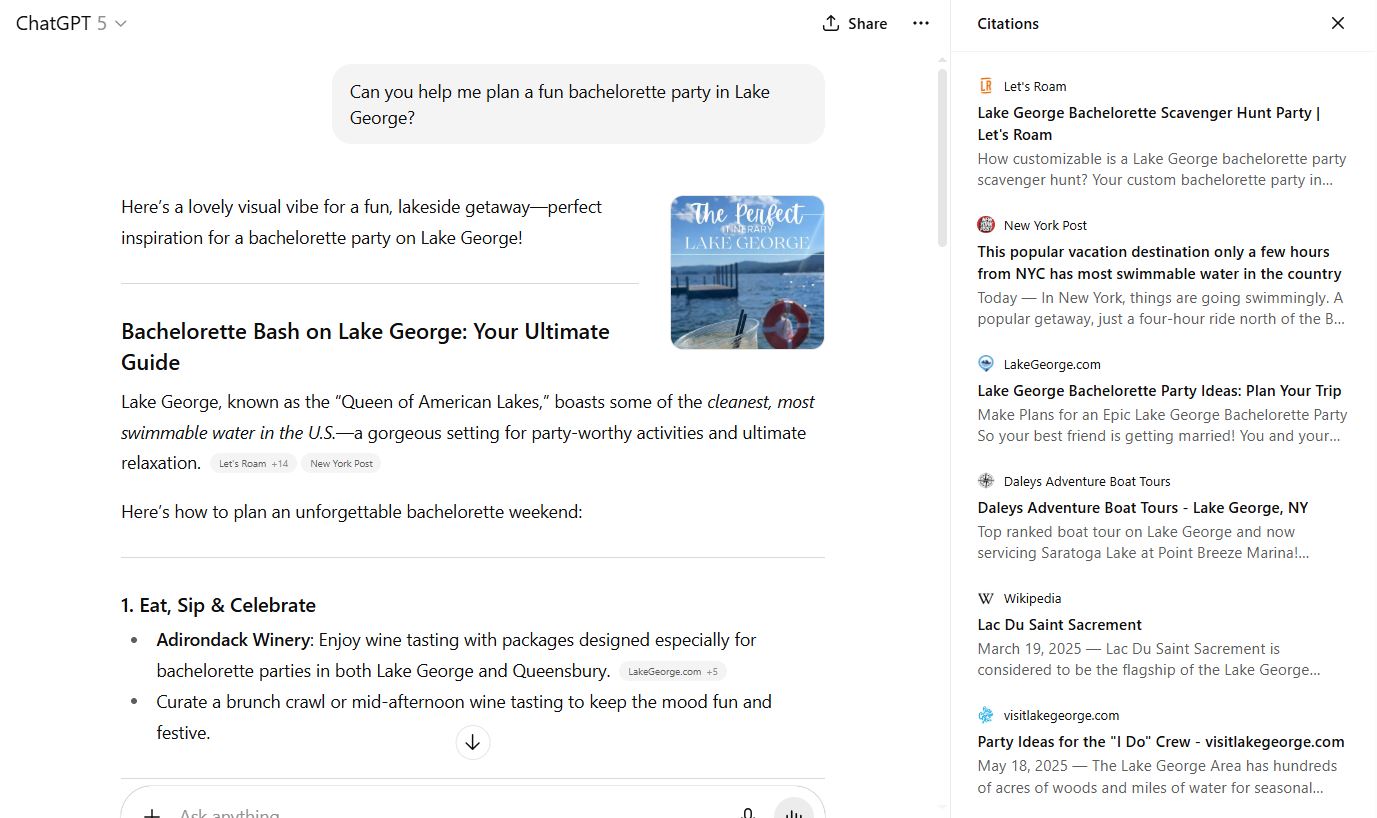Click the LakeGeorge.com source name in Citations
The height and width of the screenshot is (818, 1377).
(1052, 364)
